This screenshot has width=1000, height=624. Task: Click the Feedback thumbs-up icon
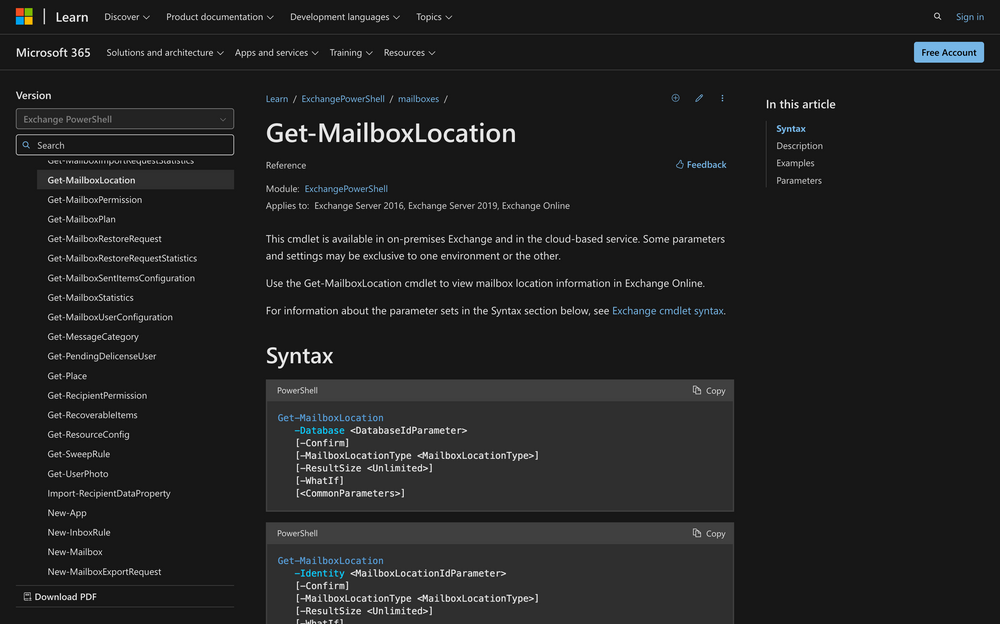pos(681,164)
